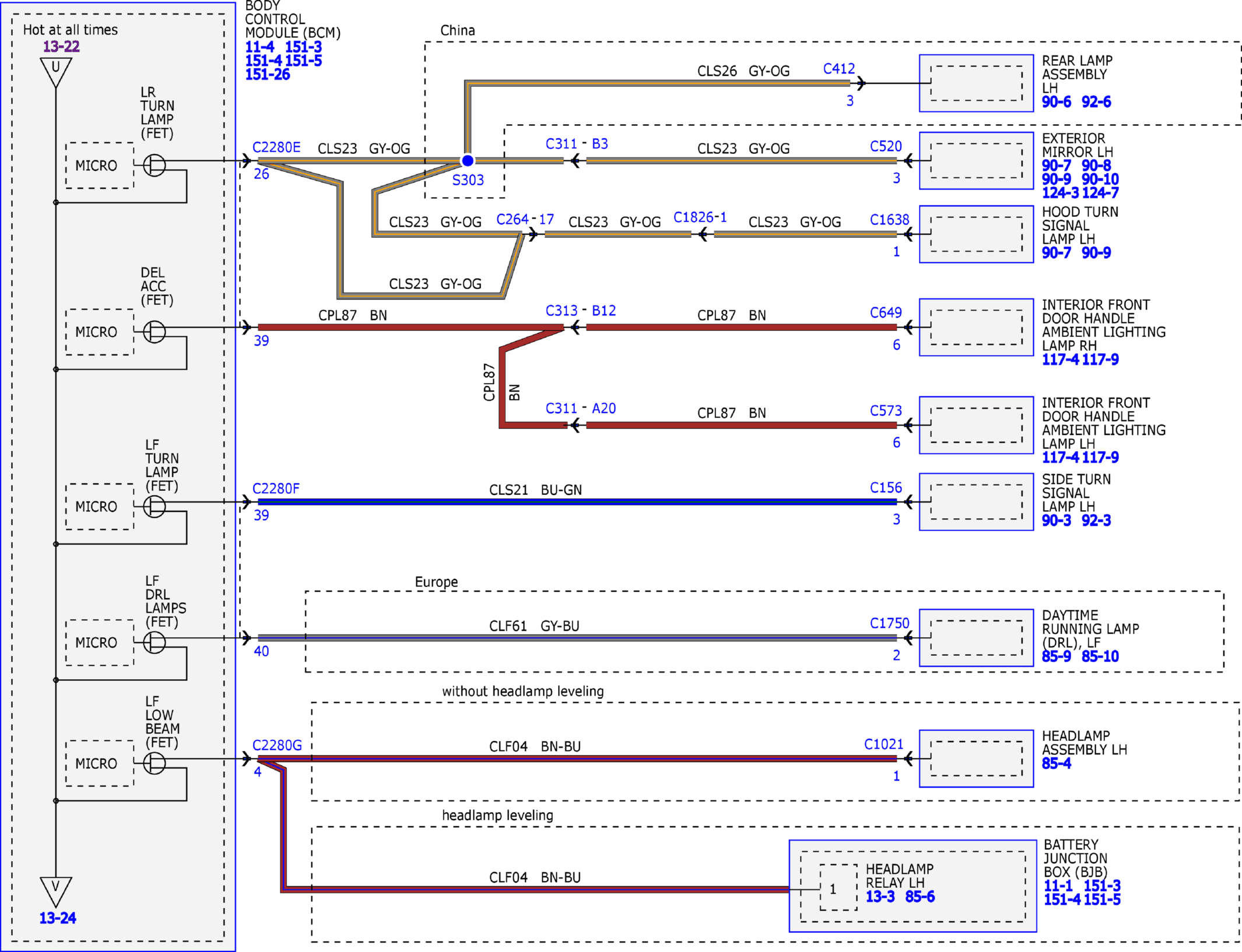Select the Exterior Mirror LH component box
Viewport: 1242px width, 952px height.
(976, 160)
